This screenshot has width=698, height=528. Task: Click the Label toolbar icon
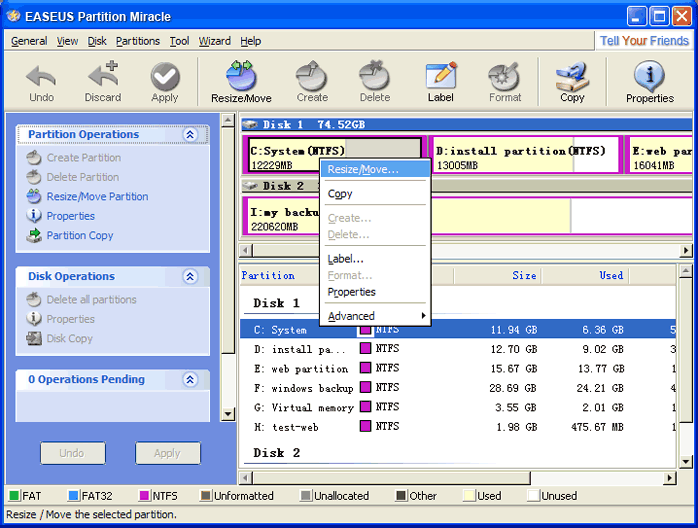coord(440,82)
